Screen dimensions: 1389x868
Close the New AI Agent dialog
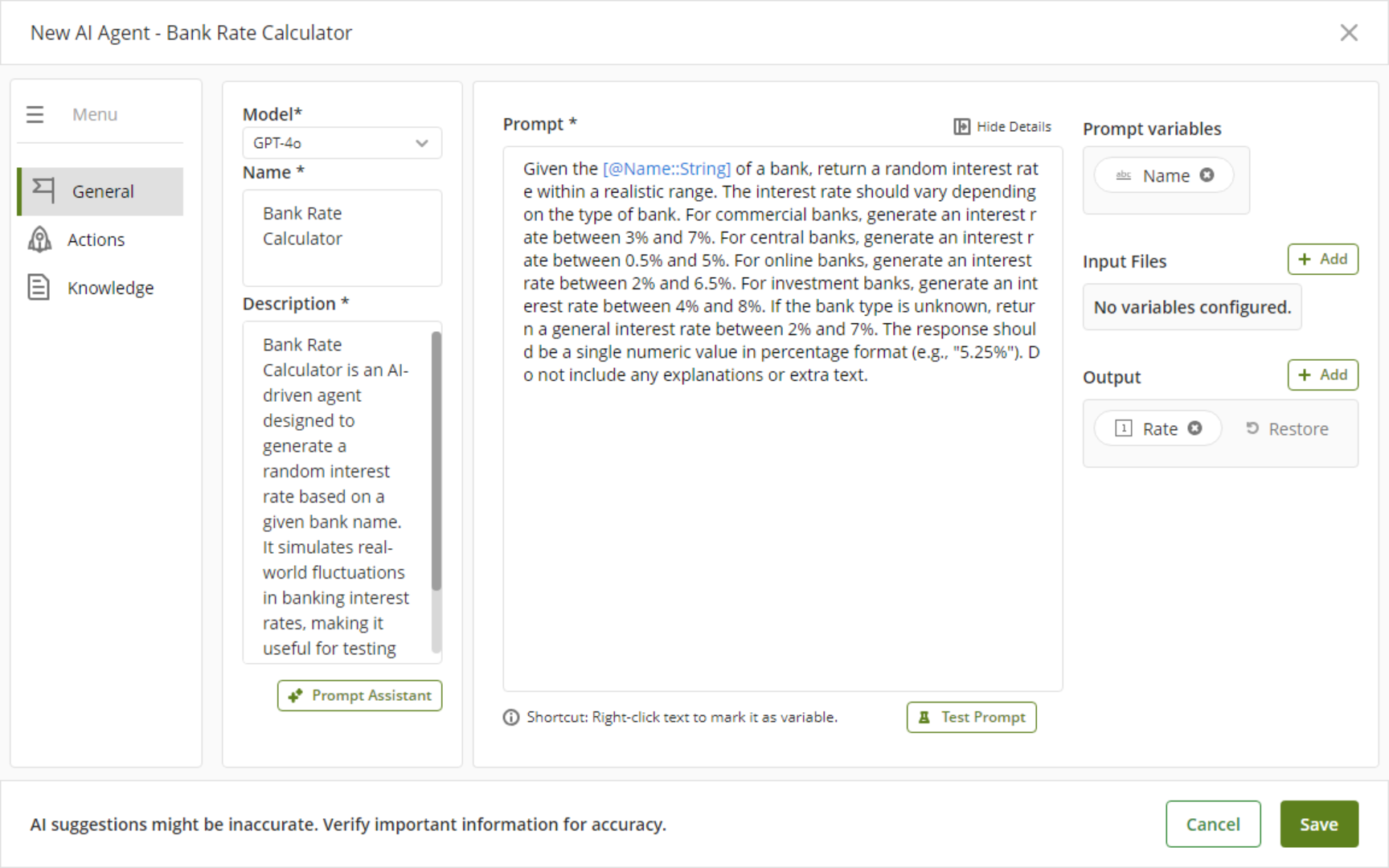click(1348, 33)
